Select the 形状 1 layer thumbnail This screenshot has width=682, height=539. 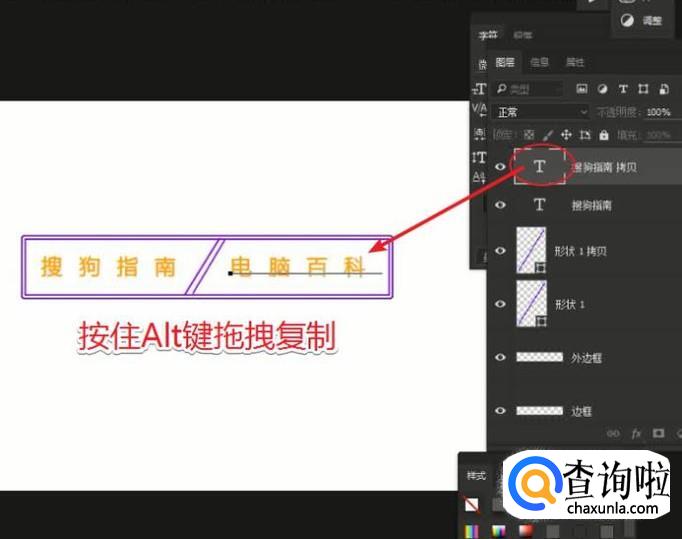(x=531, y=303)
